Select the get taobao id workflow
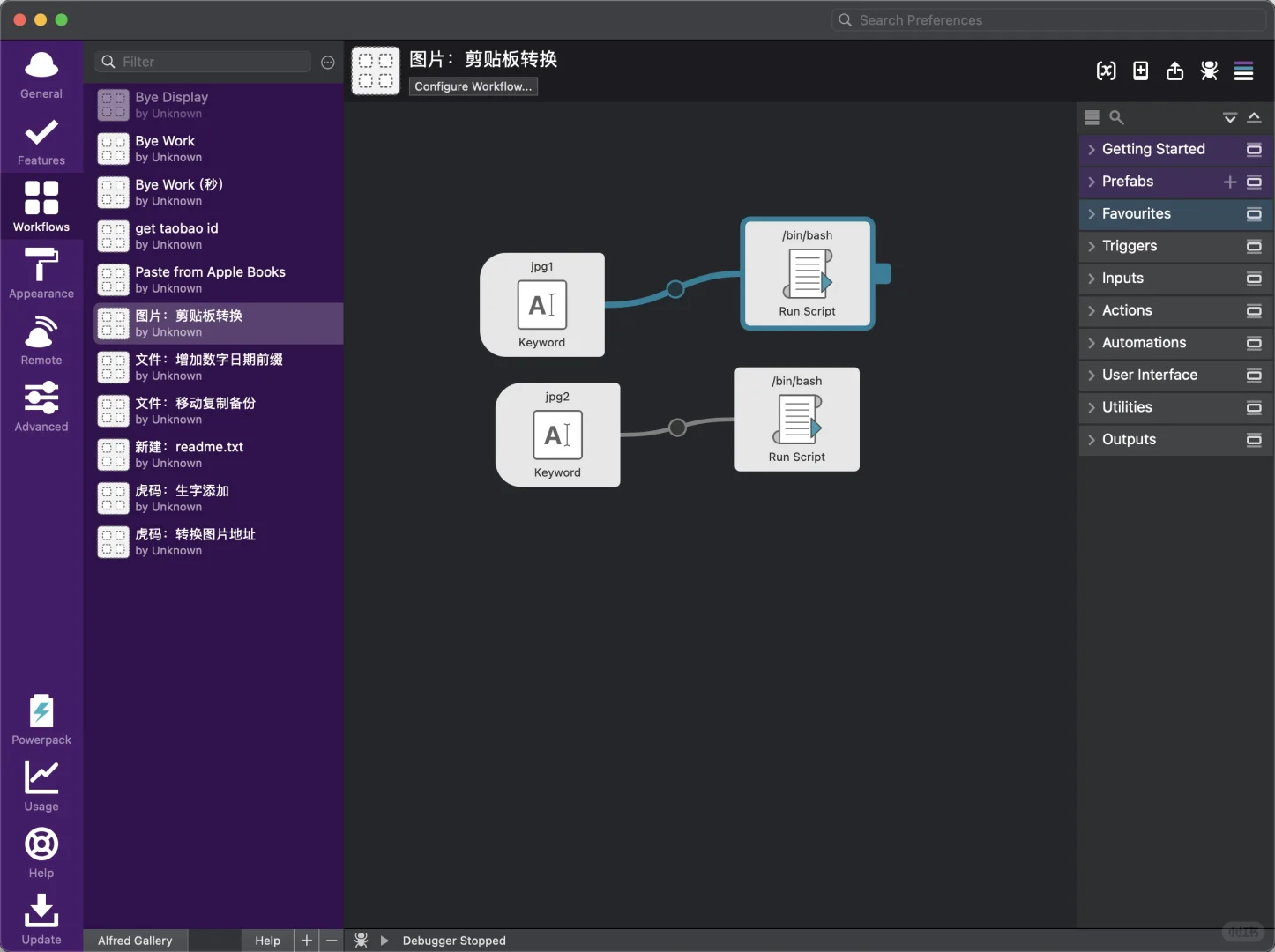The height and width of the screenshot is (952, 1275). (219, 236)
